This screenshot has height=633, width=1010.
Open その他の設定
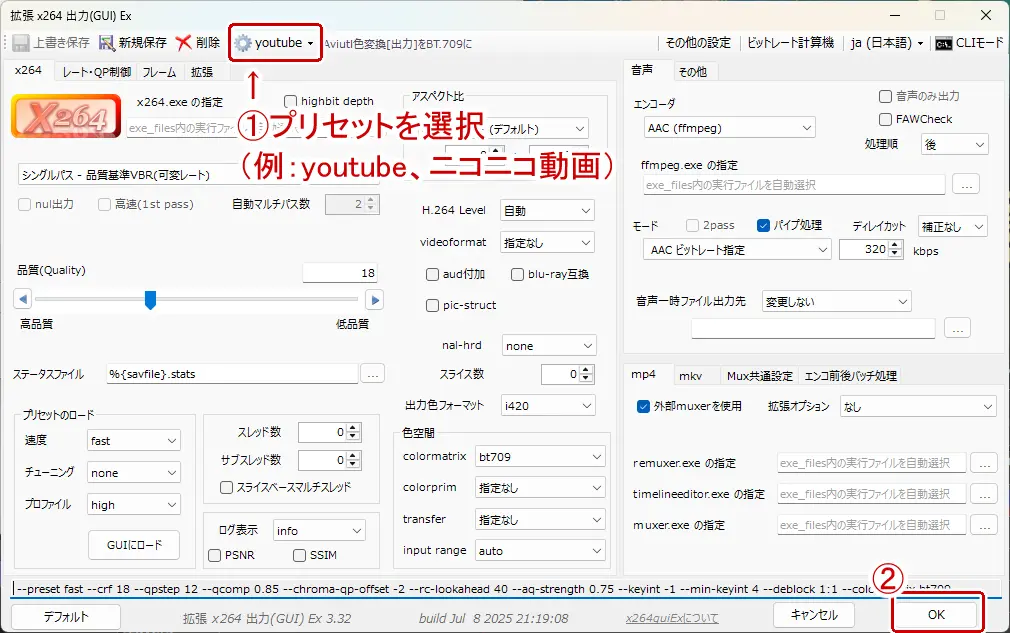click(698, 43)
